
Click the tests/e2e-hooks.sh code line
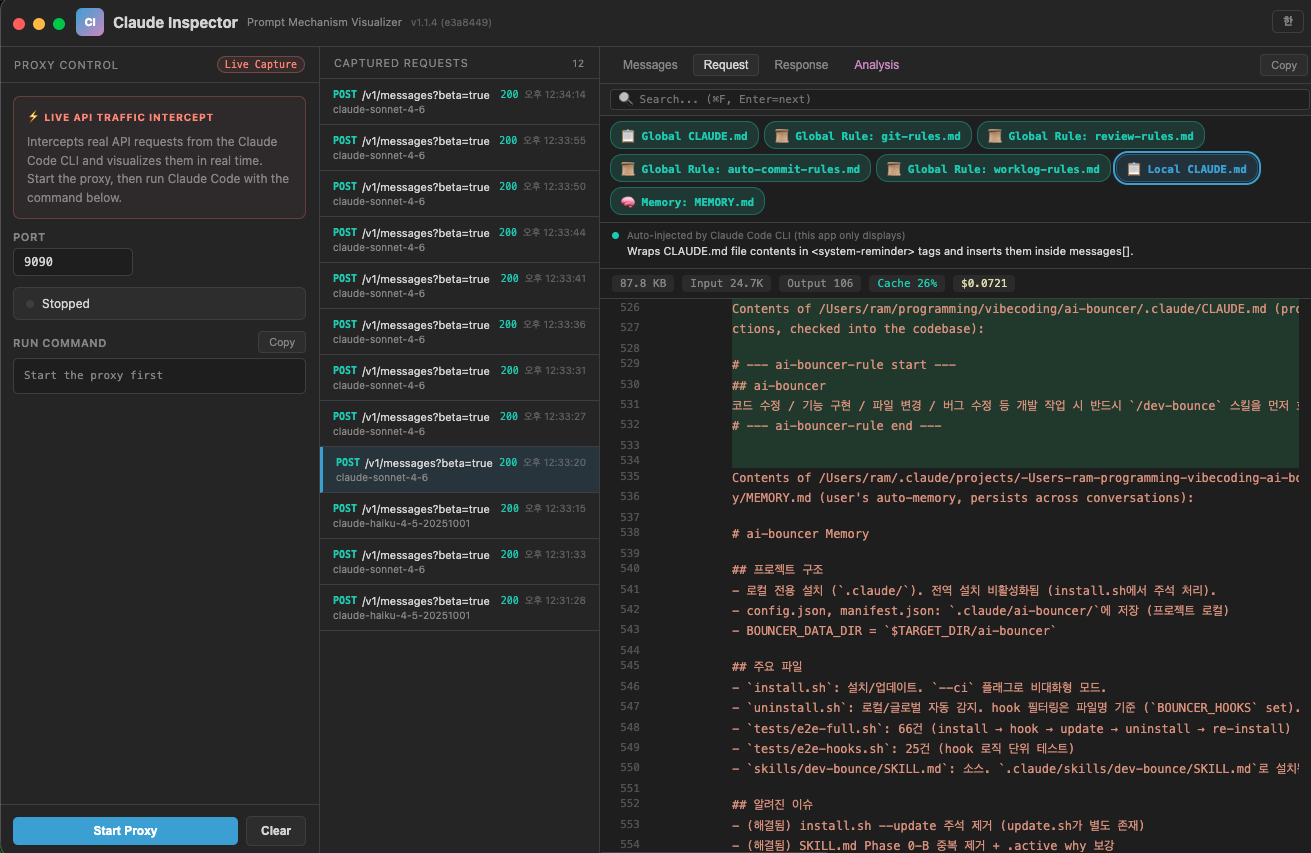click(903, 749)
